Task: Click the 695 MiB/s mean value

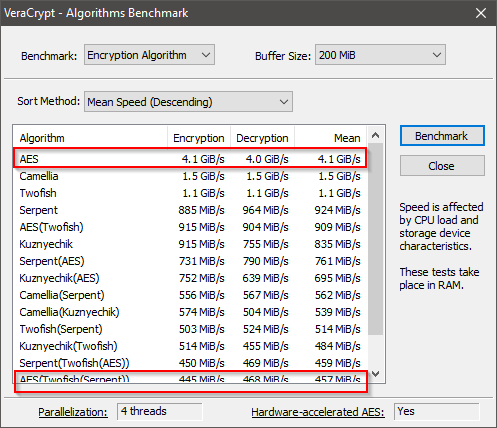Action: point(337,278)
